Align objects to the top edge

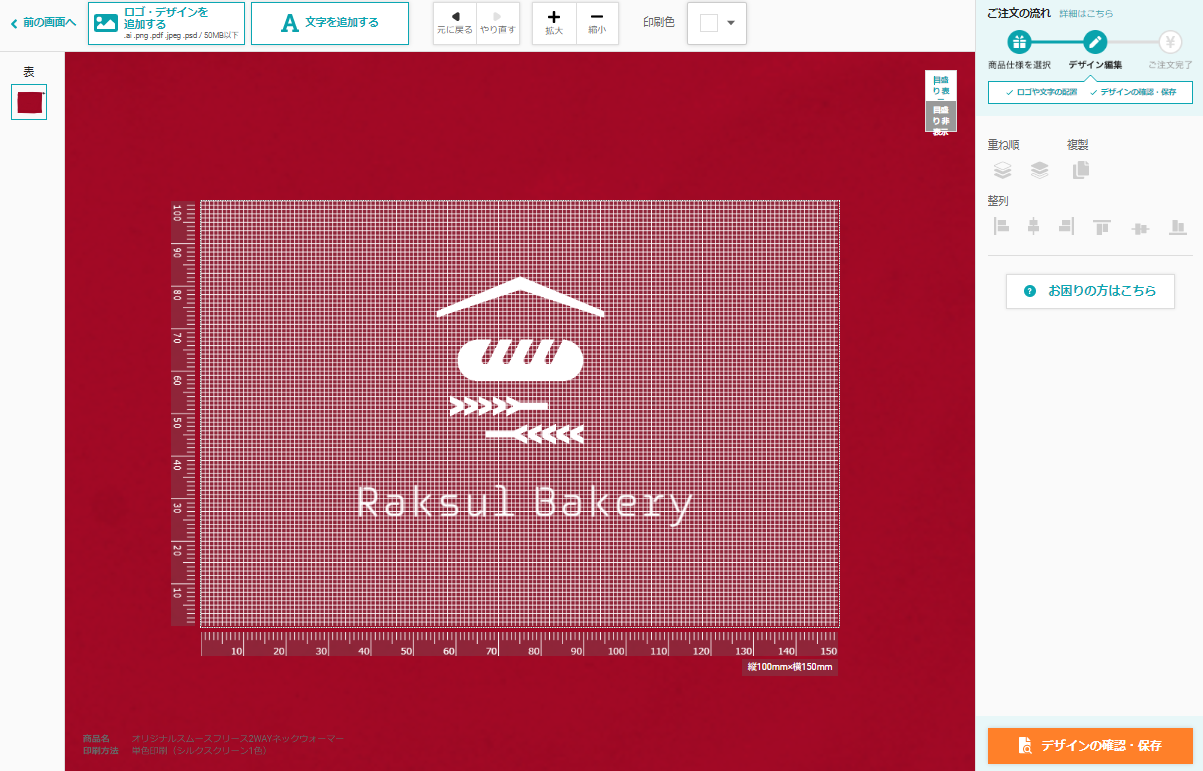point(1102,227)
